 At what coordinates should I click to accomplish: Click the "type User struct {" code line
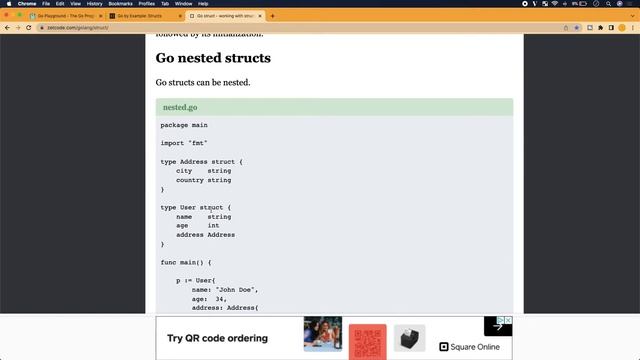(196, 208)
